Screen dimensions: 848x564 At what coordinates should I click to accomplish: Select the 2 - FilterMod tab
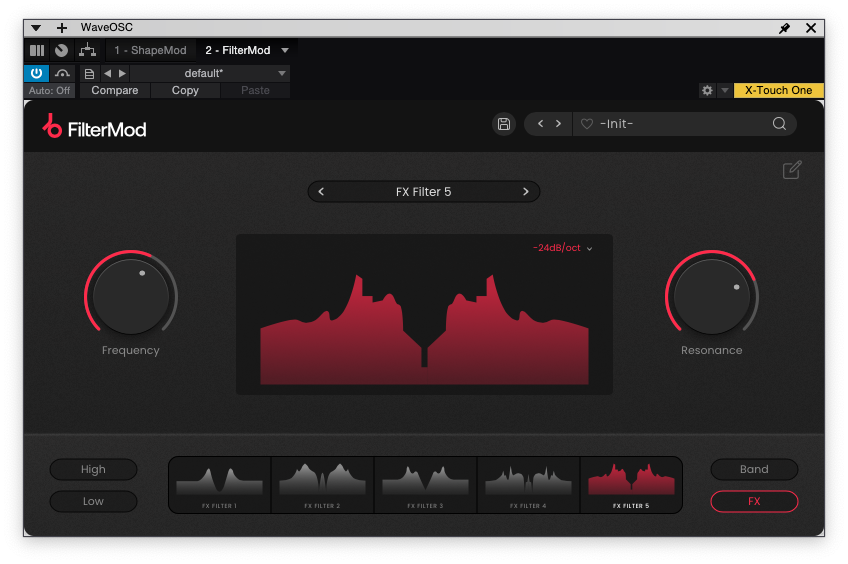click(x=237, y=50)
